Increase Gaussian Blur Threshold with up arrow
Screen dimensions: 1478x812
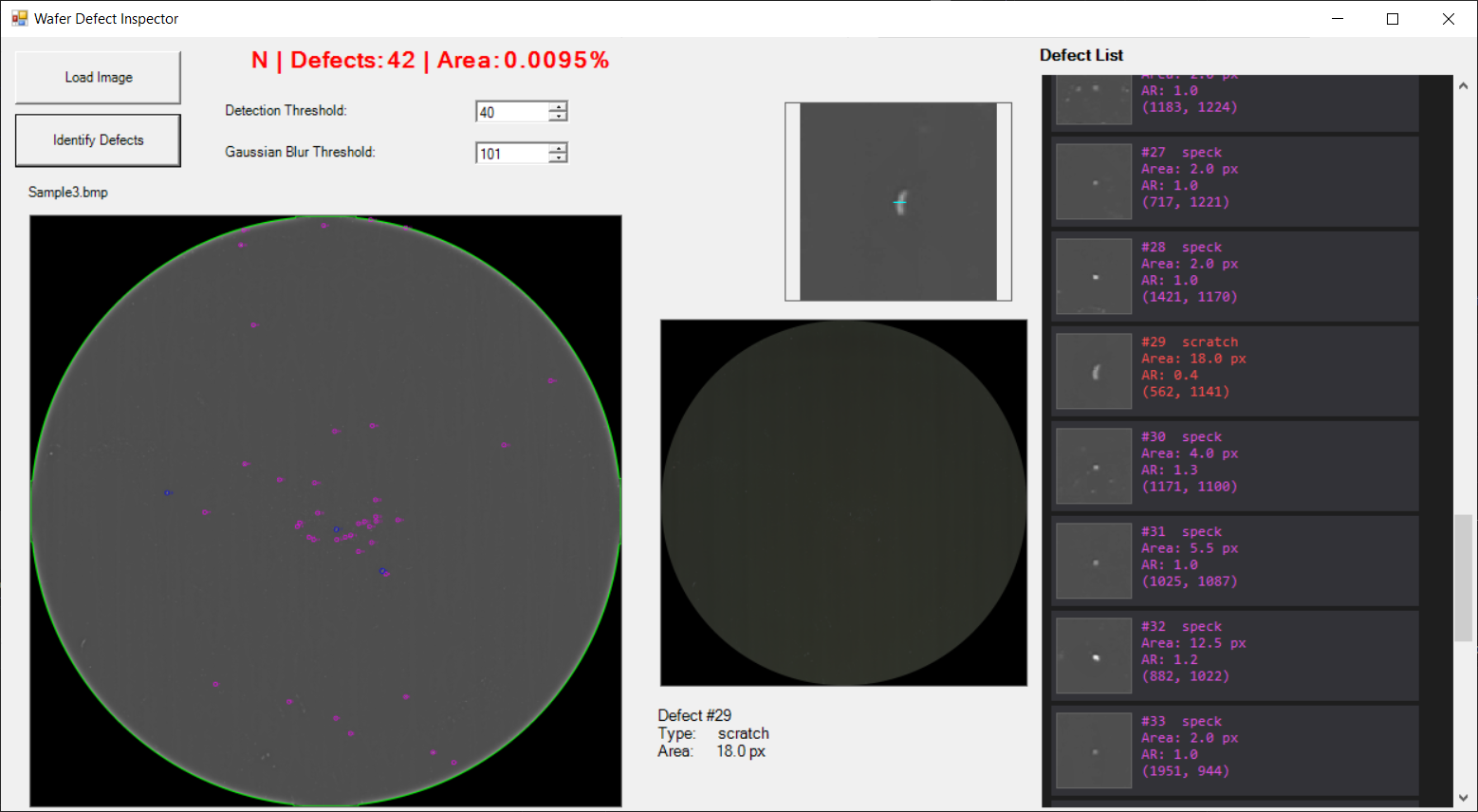pyautogui.click(x=559, y=148)
